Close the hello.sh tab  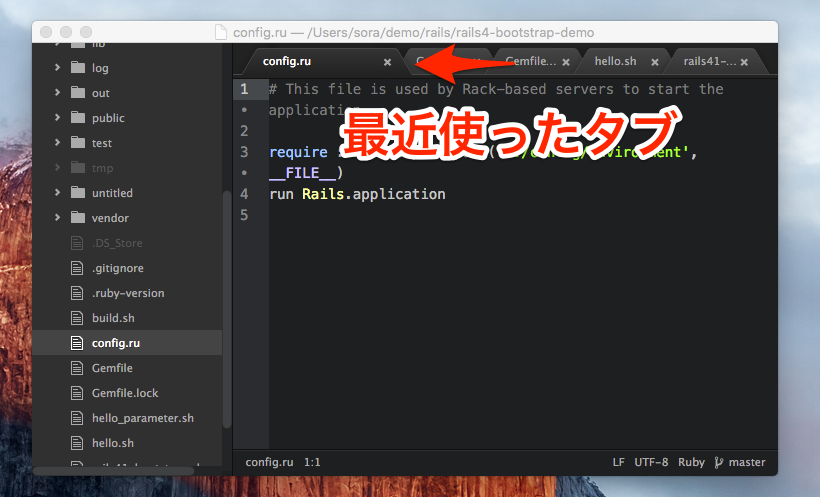point(655,62)
